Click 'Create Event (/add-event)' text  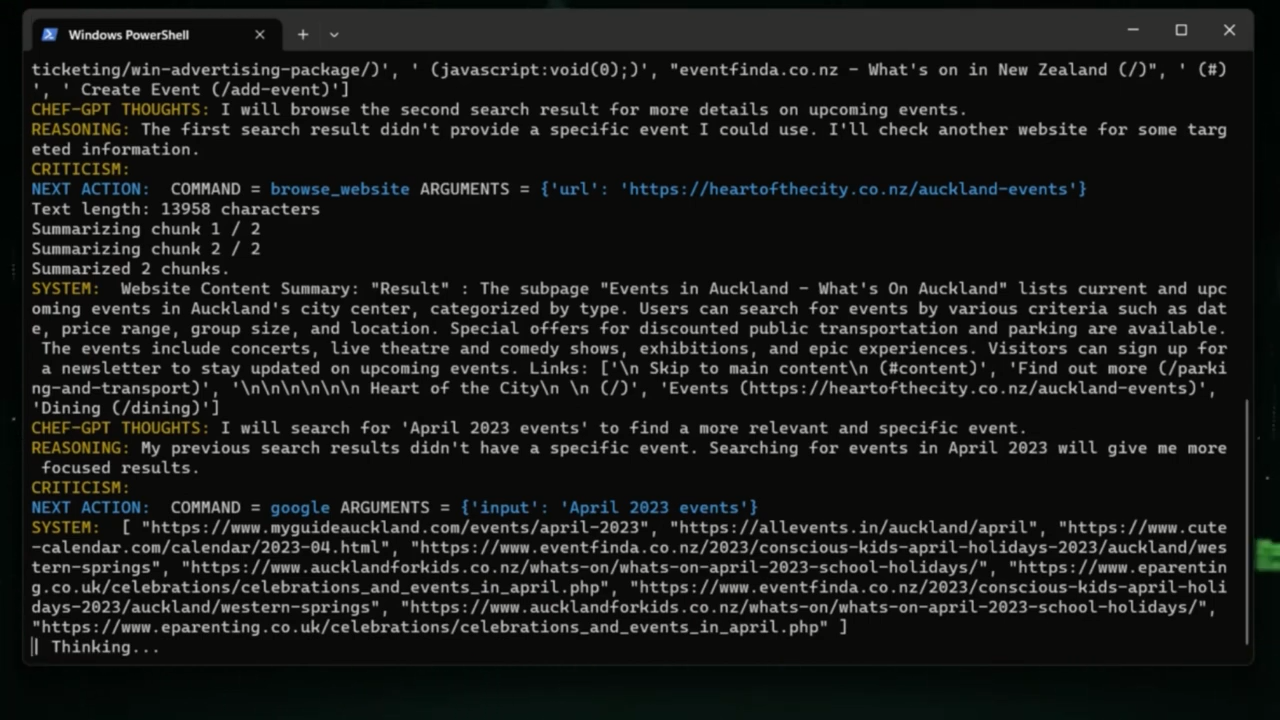[x=210, y=90]
